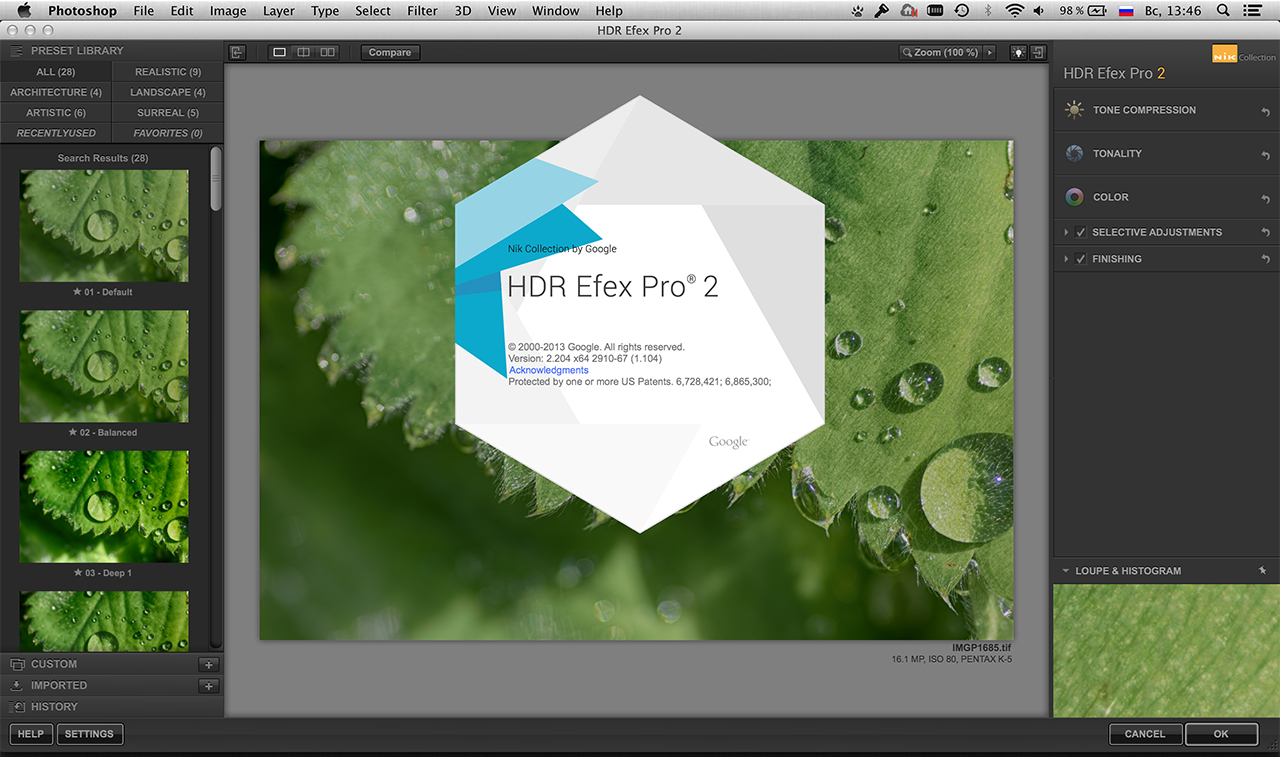Expand the Finishing section
1280x757 pixels.
click(x=1067, y=259)
